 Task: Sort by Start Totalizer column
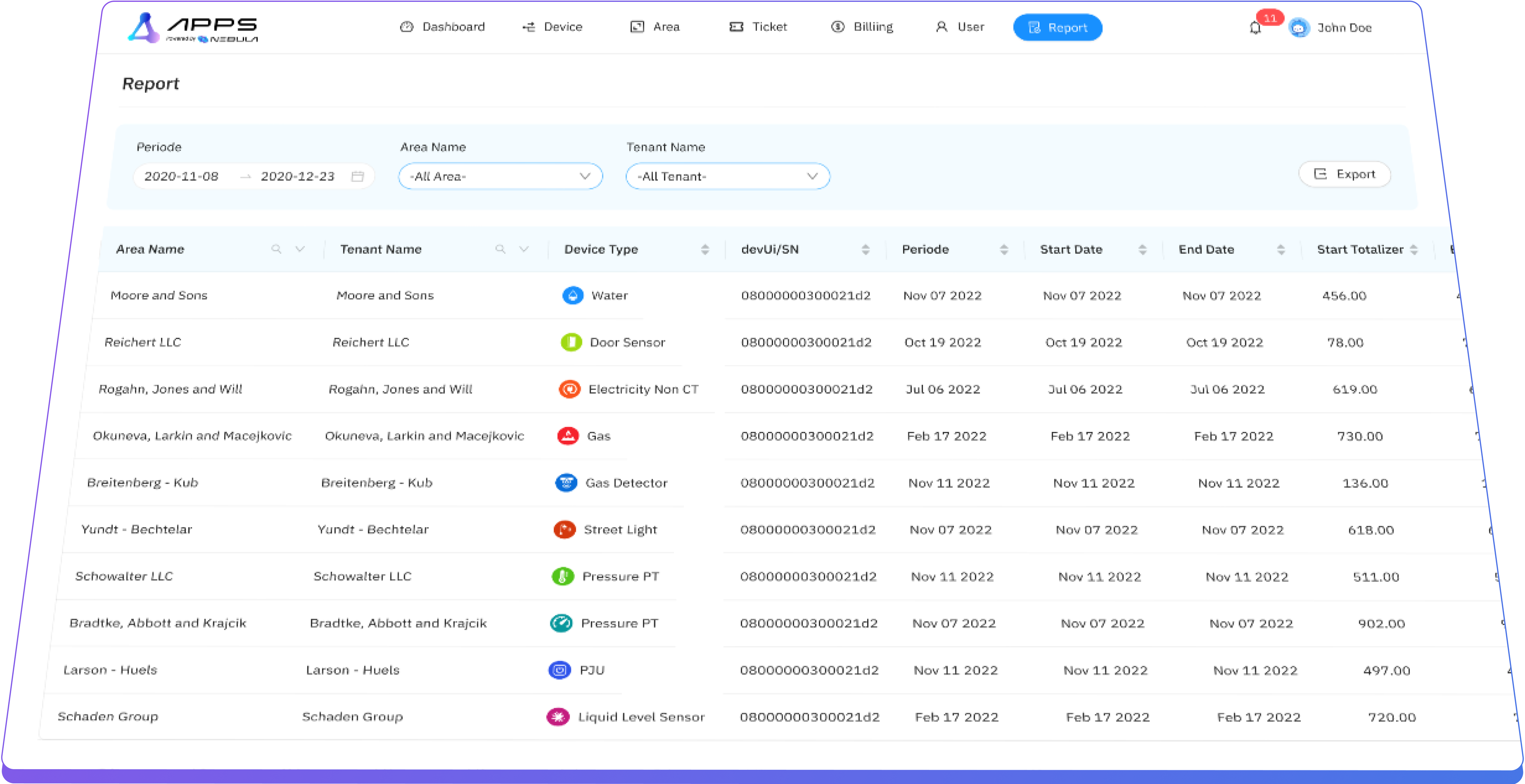tap(1414, 250)
